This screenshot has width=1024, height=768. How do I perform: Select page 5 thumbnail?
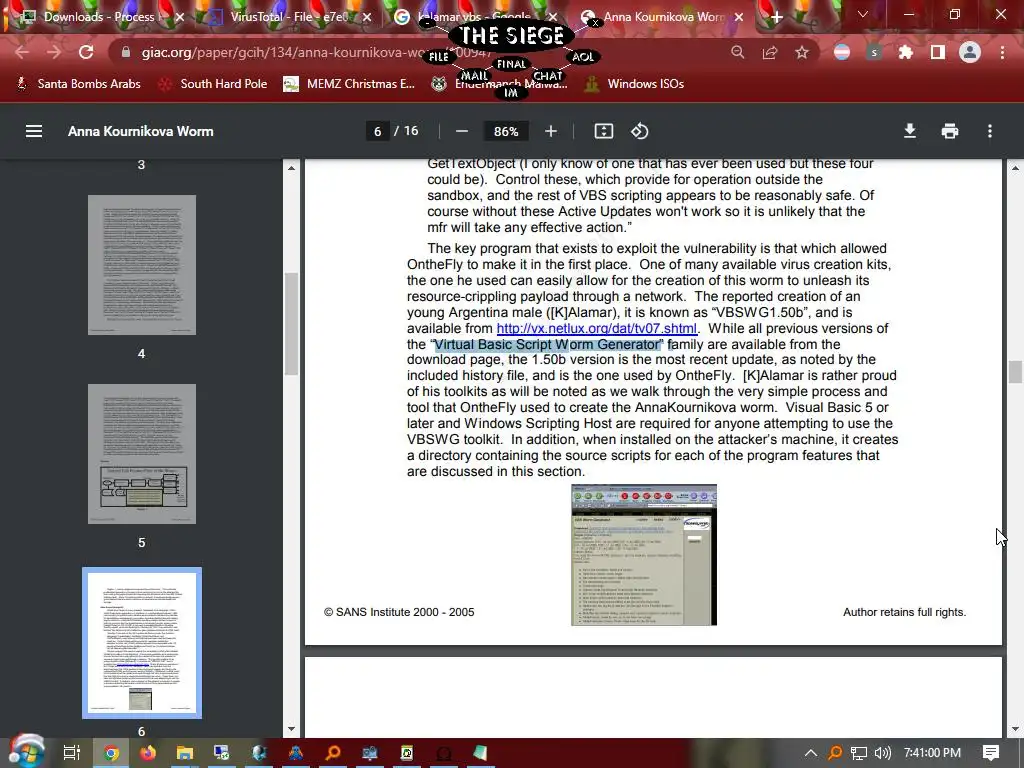pos(142,454)
